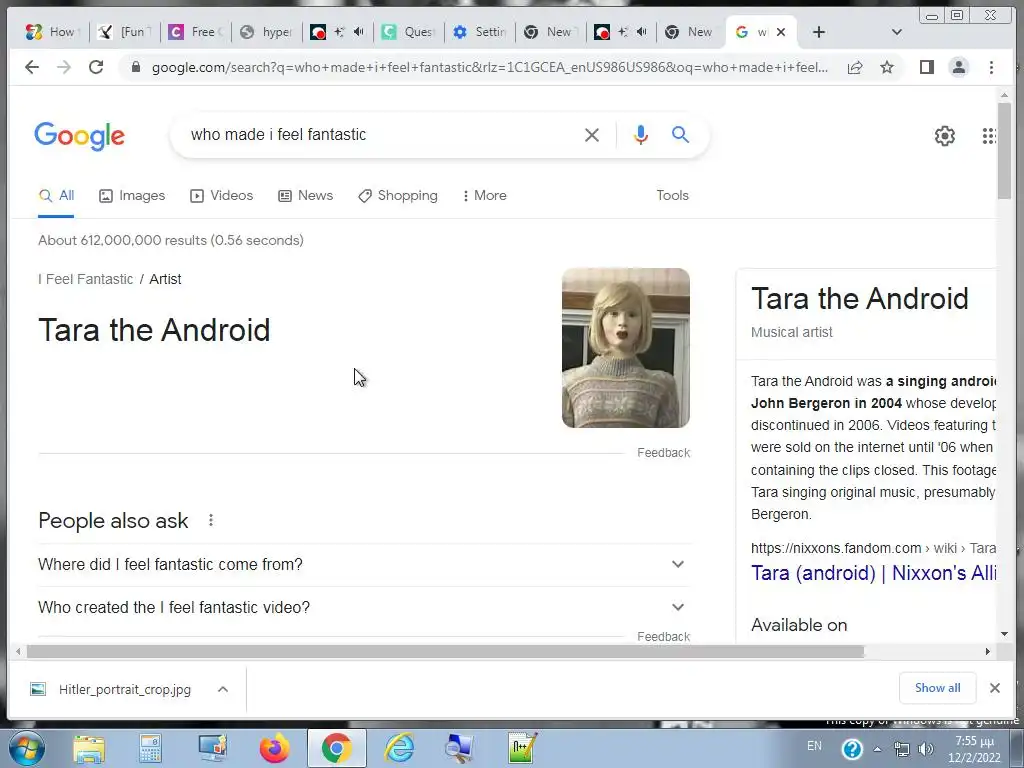Viewport: 1024px width, 768px height.
Task: Switch to the 'Ques' tab
Action: 408,32
